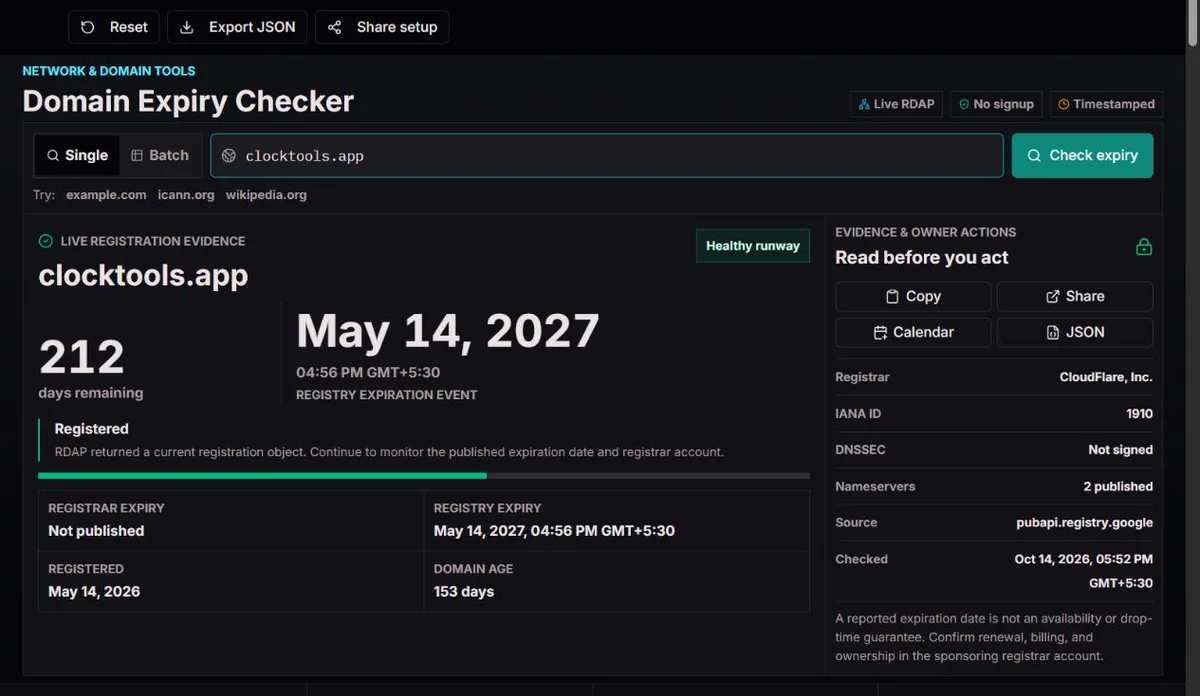The width and height of the screenshot is (1200, 696).
Task: Click the Nameservers 2 published value
Action: 1118,486
